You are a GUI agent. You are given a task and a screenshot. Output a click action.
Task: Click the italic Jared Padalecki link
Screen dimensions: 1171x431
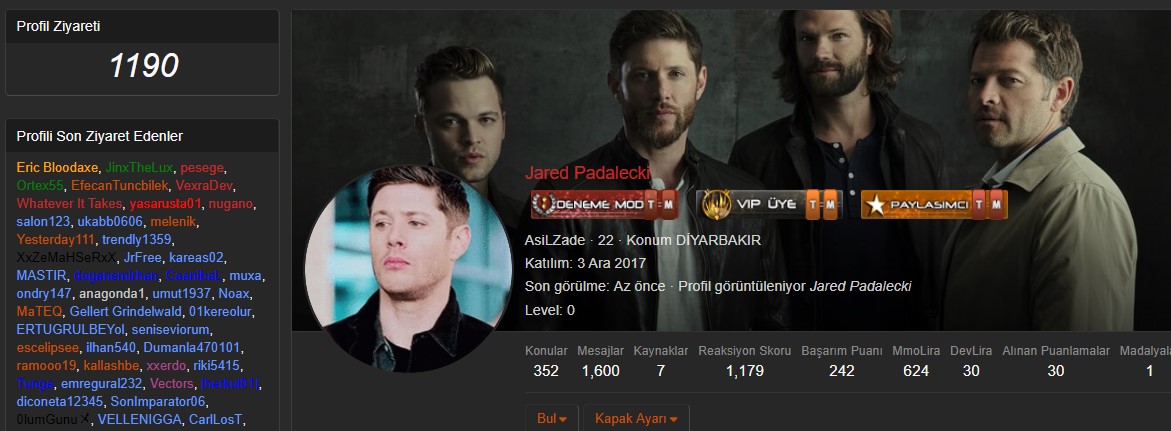point(860,287)
